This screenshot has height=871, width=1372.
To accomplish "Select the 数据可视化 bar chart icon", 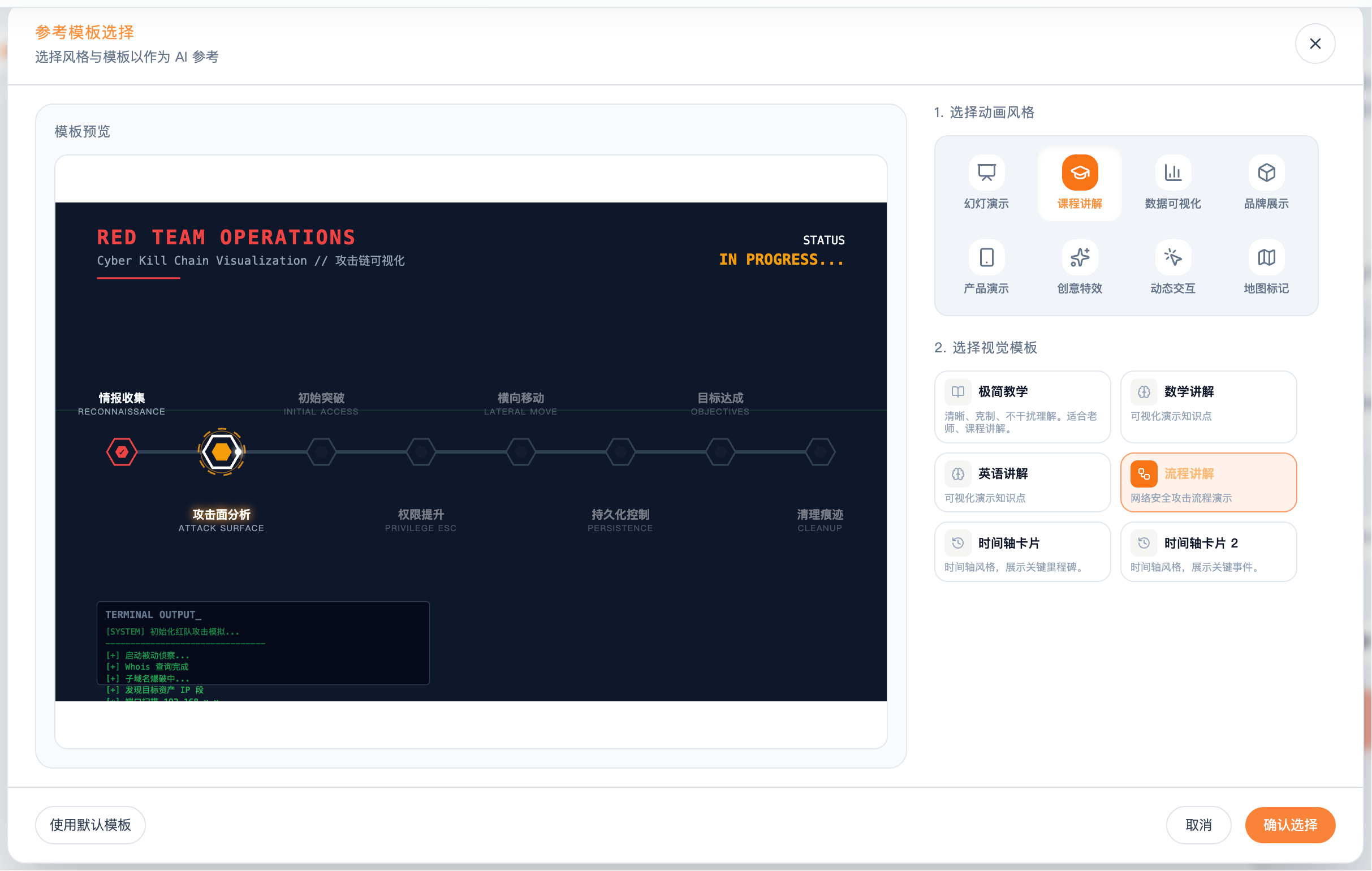I will coord(1172,173).
